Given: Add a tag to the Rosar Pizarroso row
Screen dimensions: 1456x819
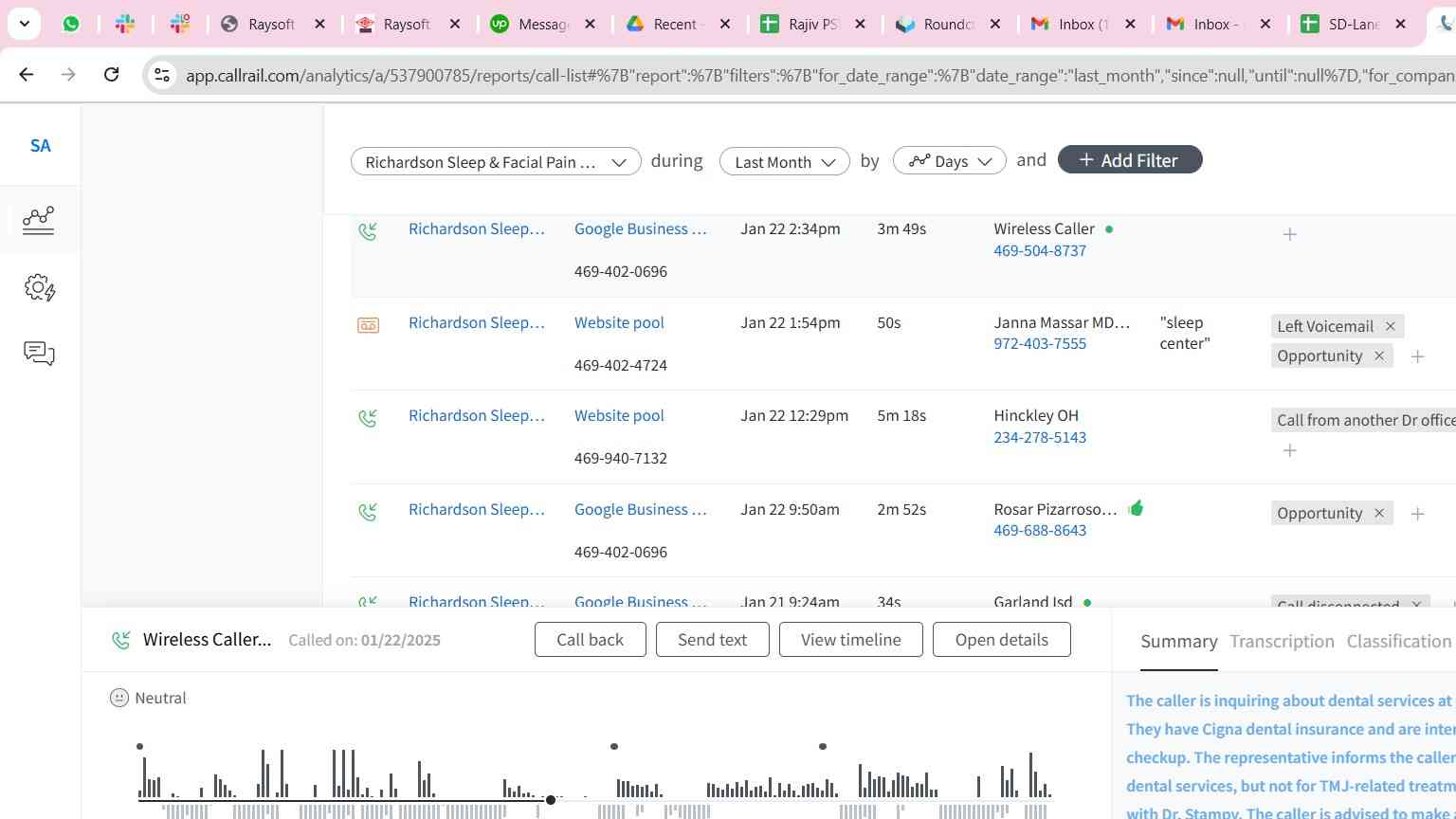Looking at the screenshot, I should tap(1417, 514).
